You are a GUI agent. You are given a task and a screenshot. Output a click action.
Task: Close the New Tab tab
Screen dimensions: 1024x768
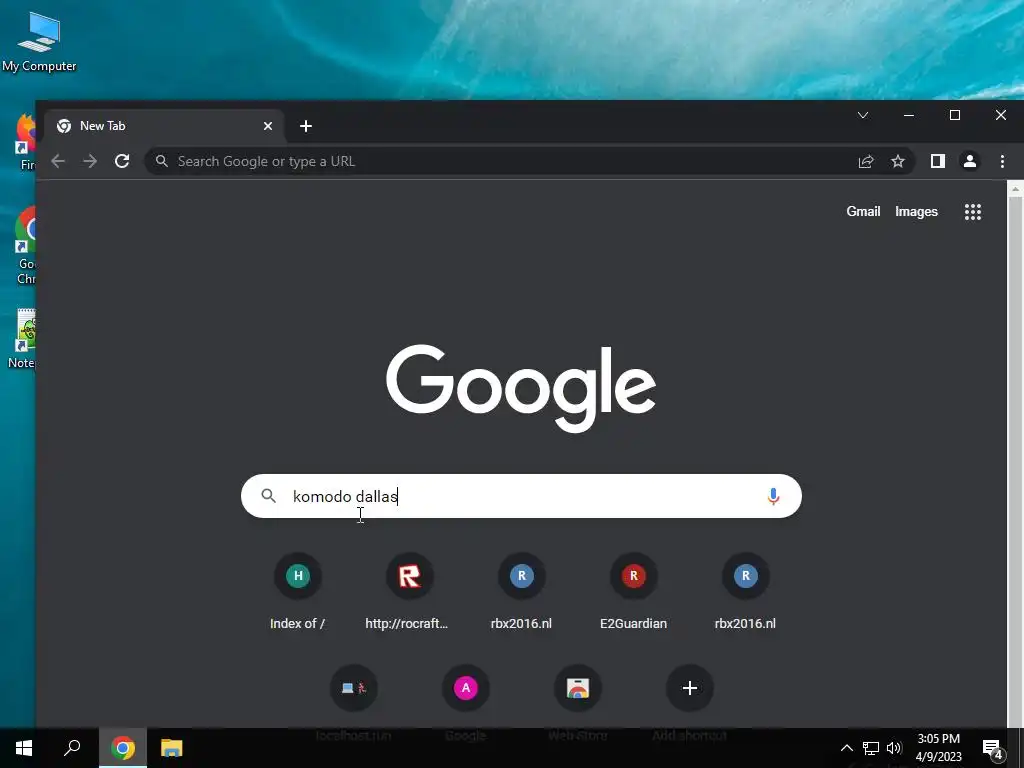(x=268, y=126)
